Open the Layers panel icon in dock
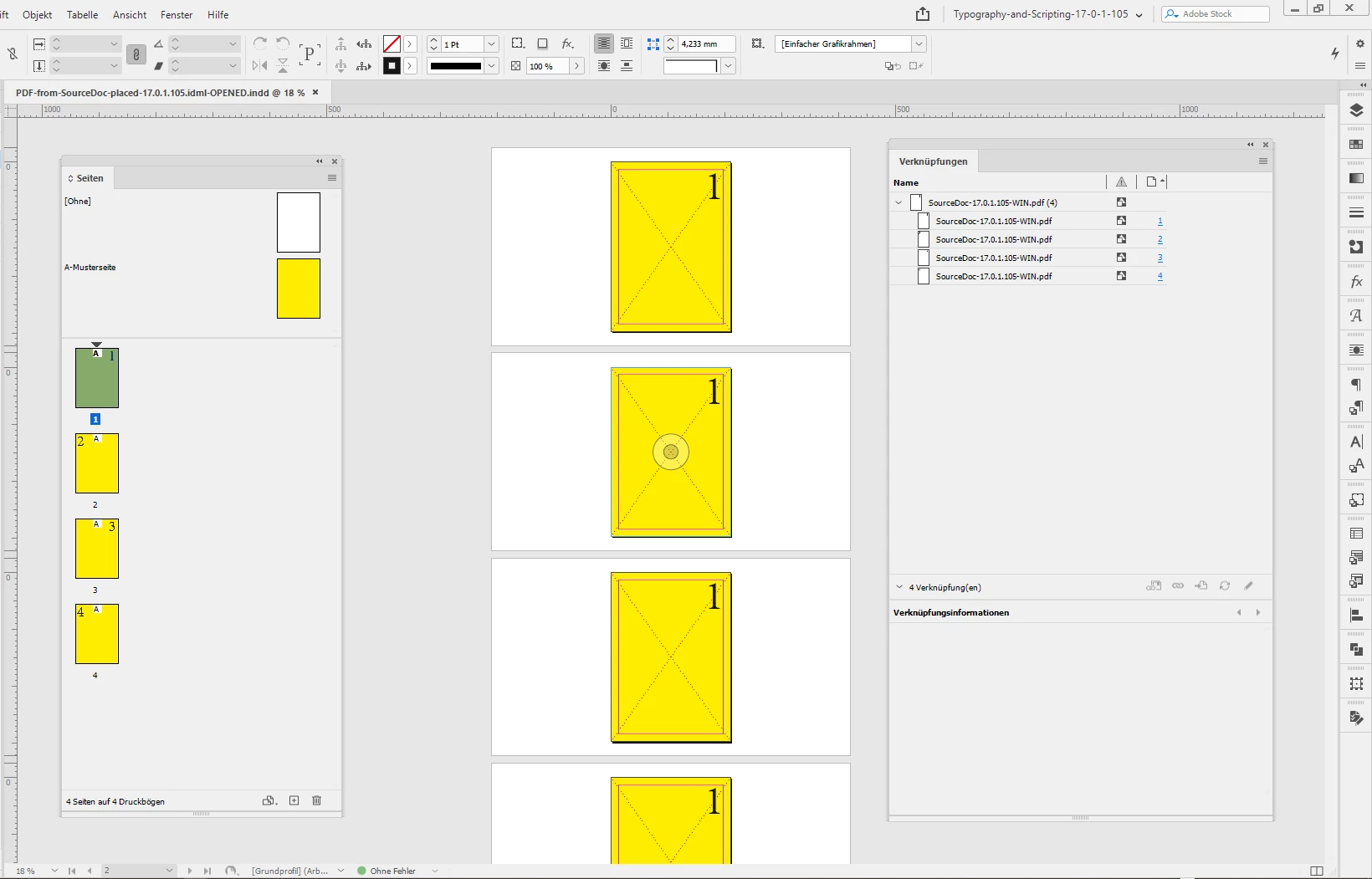The height and width of the screenshot is (879, 1372). coord(1356,110)
